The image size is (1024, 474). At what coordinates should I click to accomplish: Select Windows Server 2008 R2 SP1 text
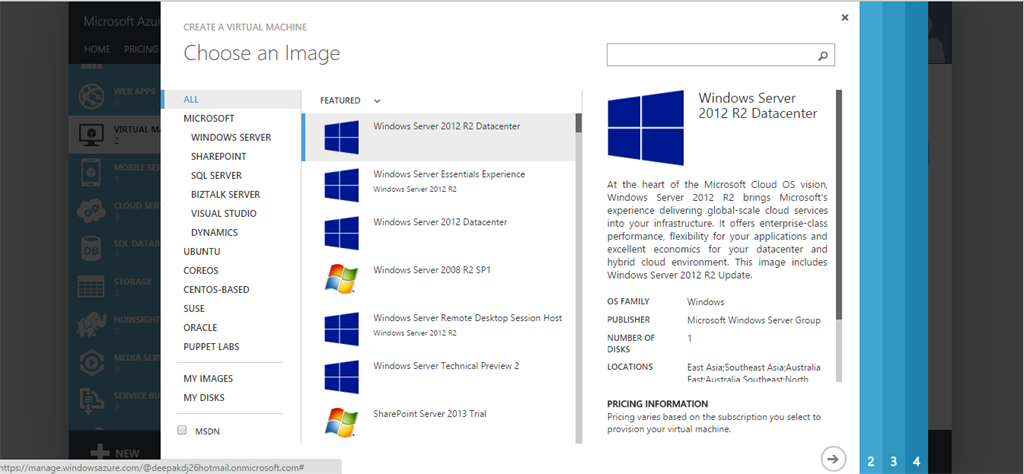tap(432, 270)
